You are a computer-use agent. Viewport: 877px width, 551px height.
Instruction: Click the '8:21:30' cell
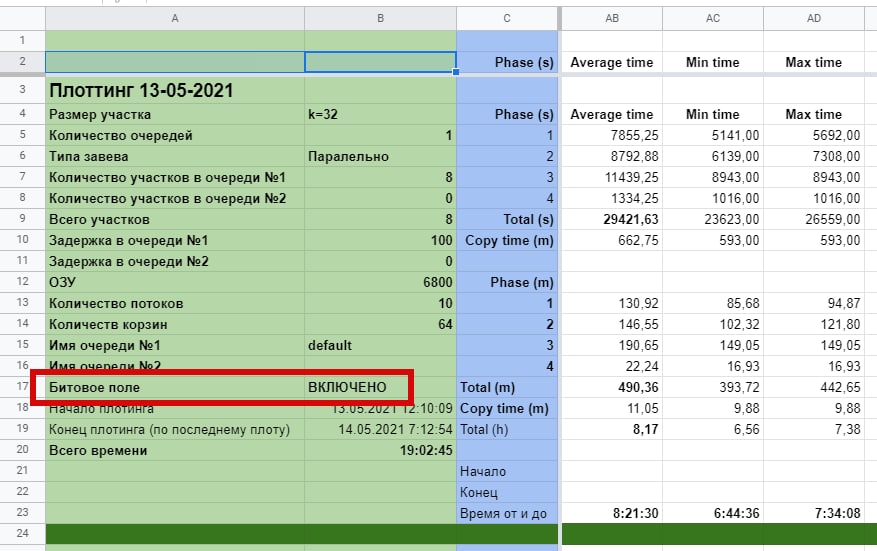point(612,514)
